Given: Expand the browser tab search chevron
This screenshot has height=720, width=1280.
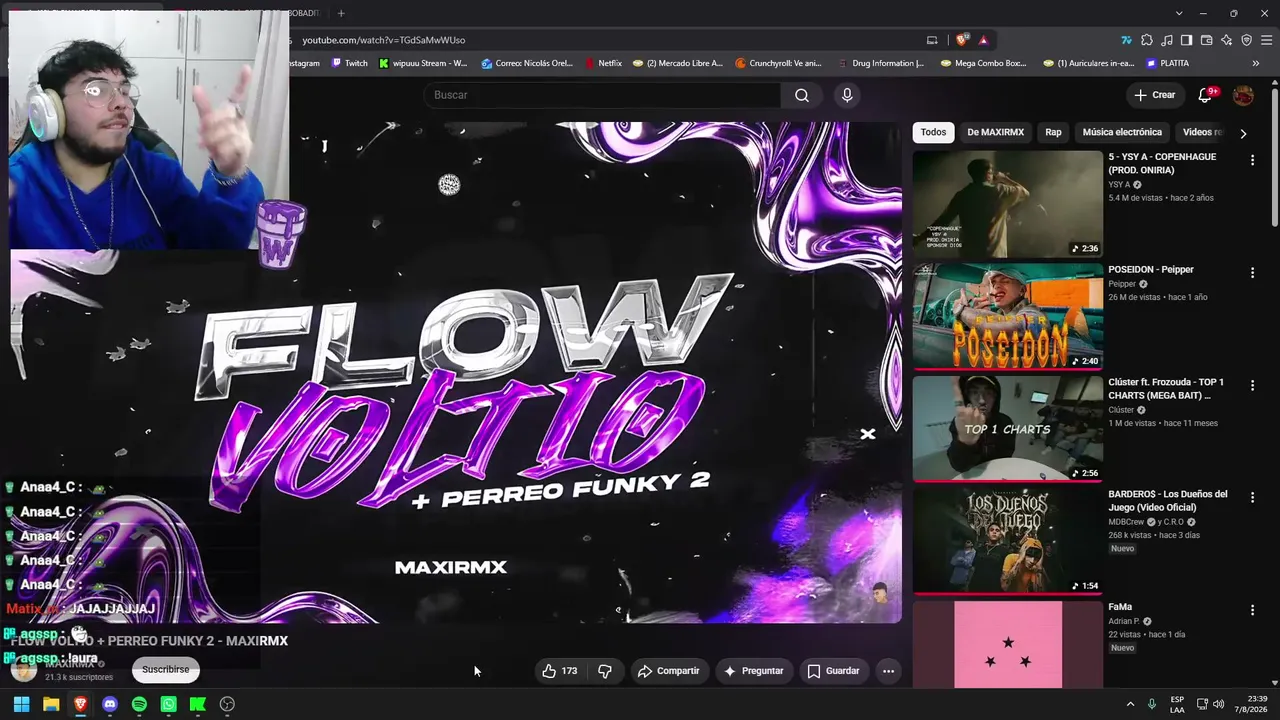Looking at the screenshot, I should coord(1179,13).
